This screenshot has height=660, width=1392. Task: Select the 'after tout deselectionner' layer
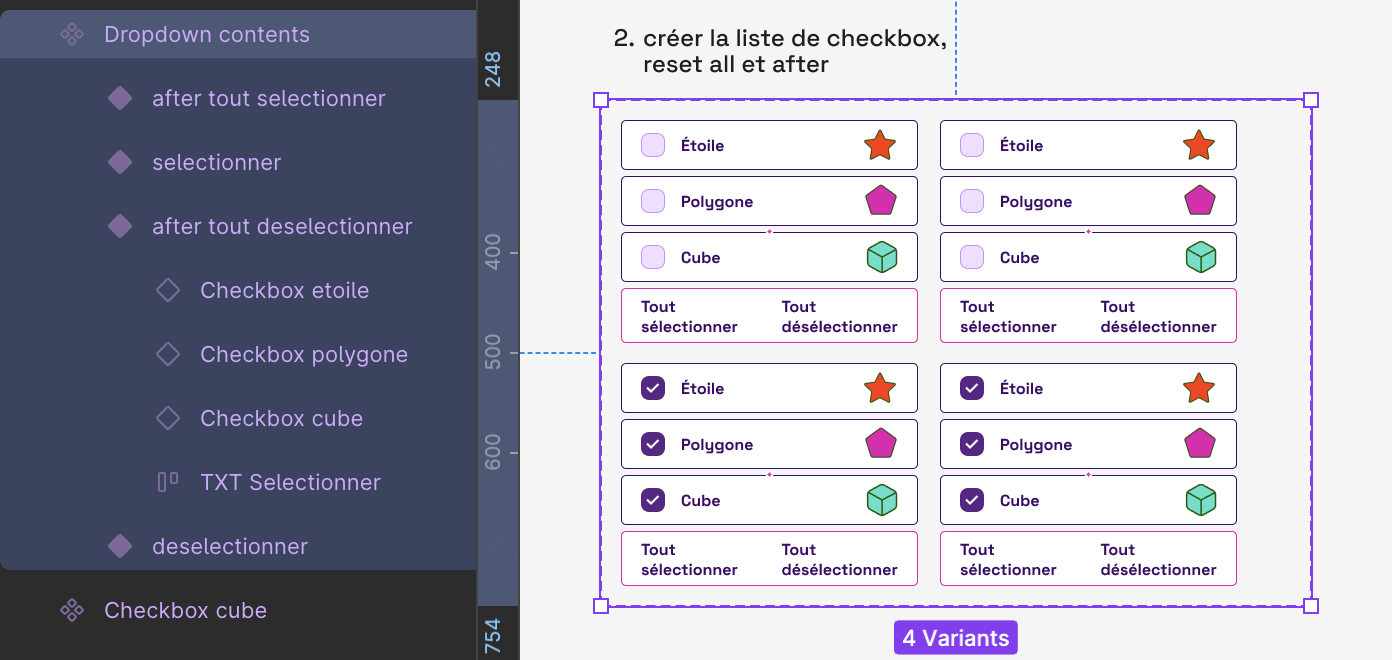(x=282, y=226)
